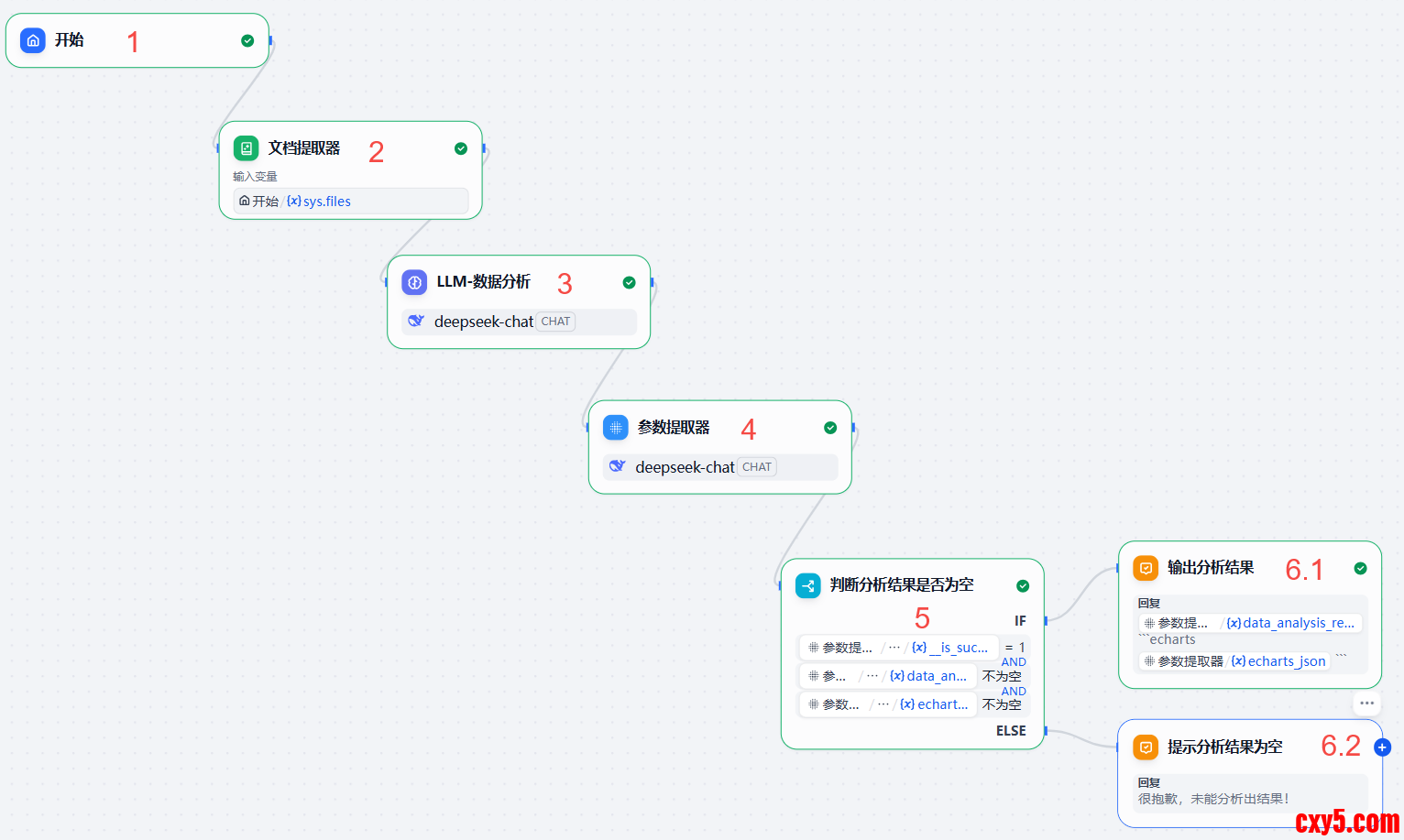Image resolution: width=1404 pixels, height=840 pixels.
Task: Click the data_an... condition variable
Action: point(928,676)
